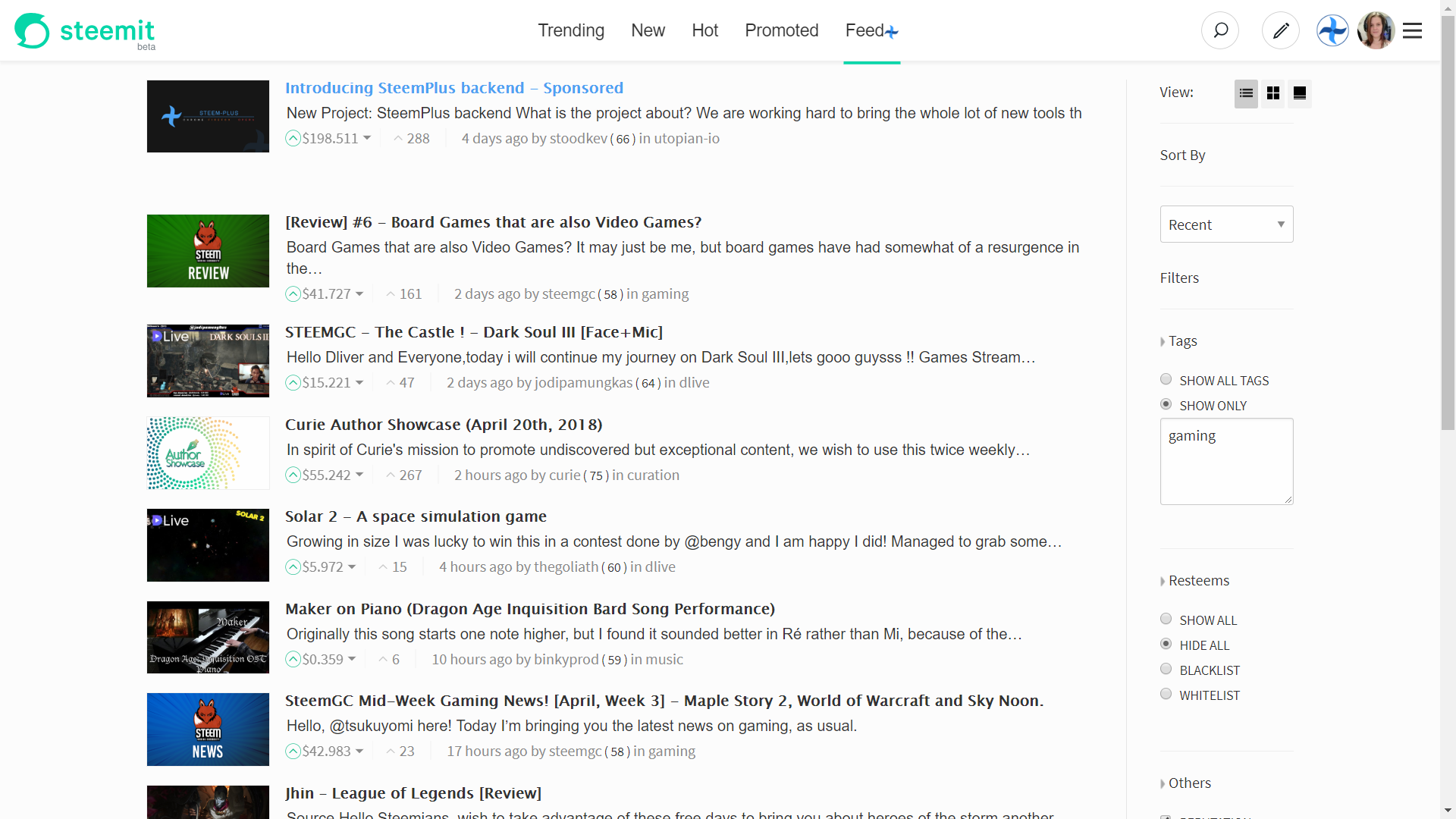Open the Sort By Recent dropdown

1226,224
